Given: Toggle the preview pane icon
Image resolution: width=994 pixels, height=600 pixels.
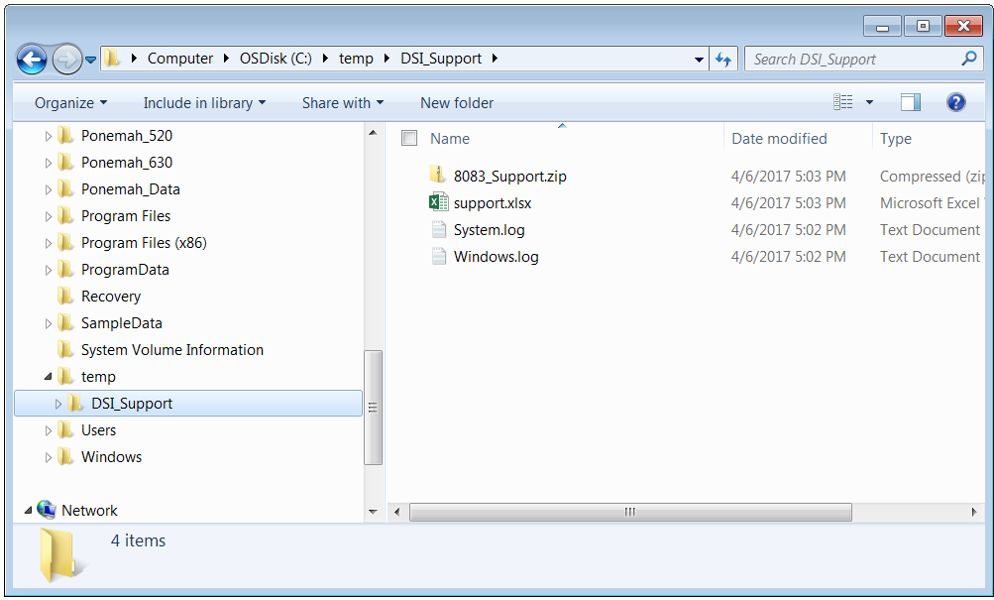Looking at the screenshot, I should tap(910, 102).
